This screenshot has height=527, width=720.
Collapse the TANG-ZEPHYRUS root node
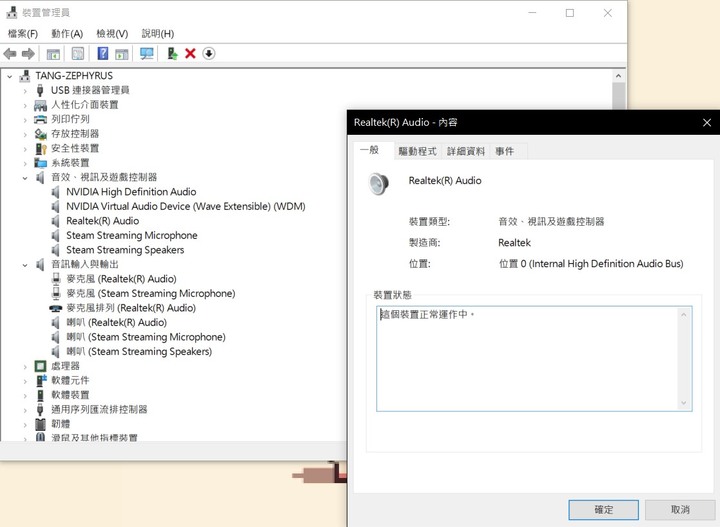point(10,76)
